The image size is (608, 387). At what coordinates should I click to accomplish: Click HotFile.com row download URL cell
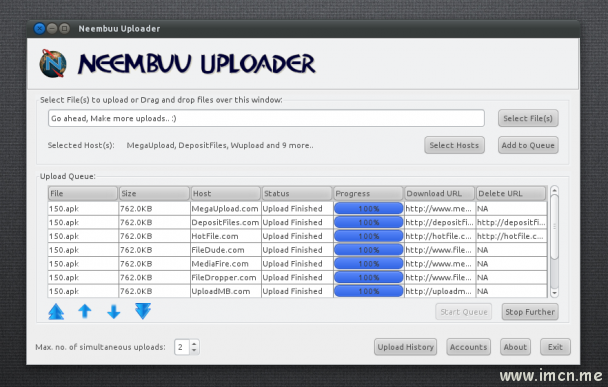pyautogui.click(x=440, y=236)
